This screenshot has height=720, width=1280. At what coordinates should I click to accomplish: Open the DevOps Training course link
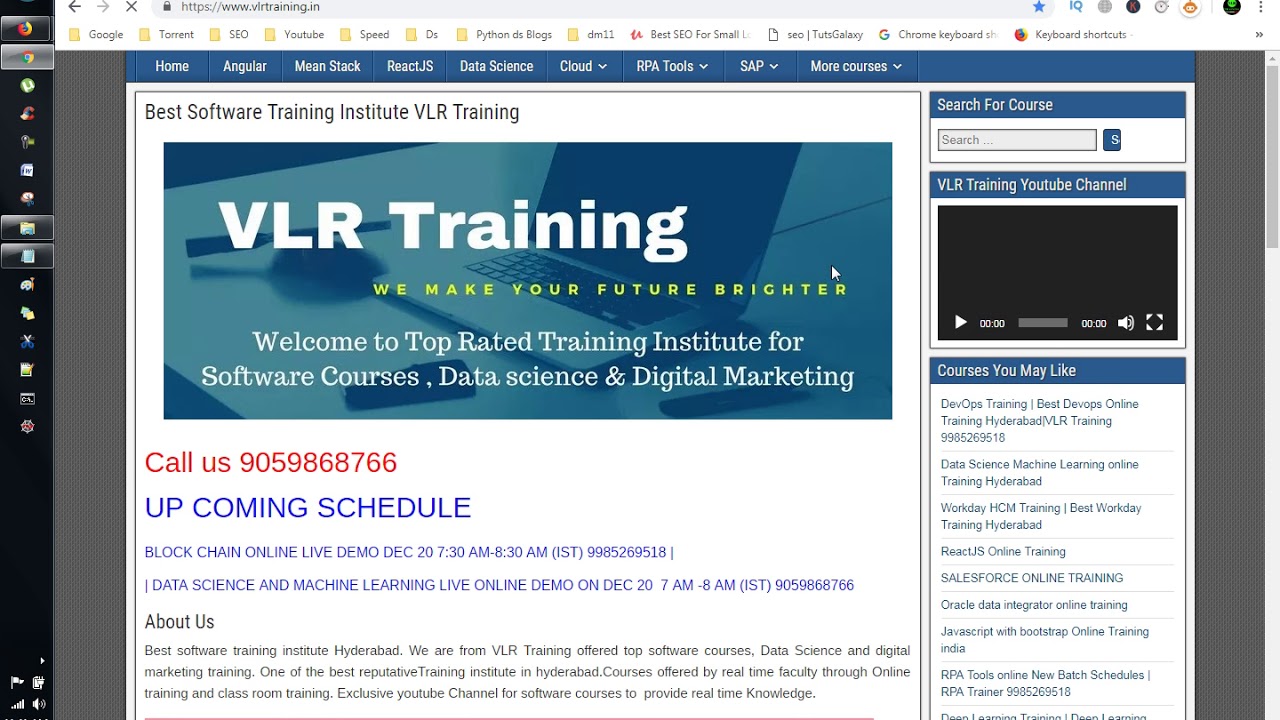pyautogui.click(x=1040, y=421)
